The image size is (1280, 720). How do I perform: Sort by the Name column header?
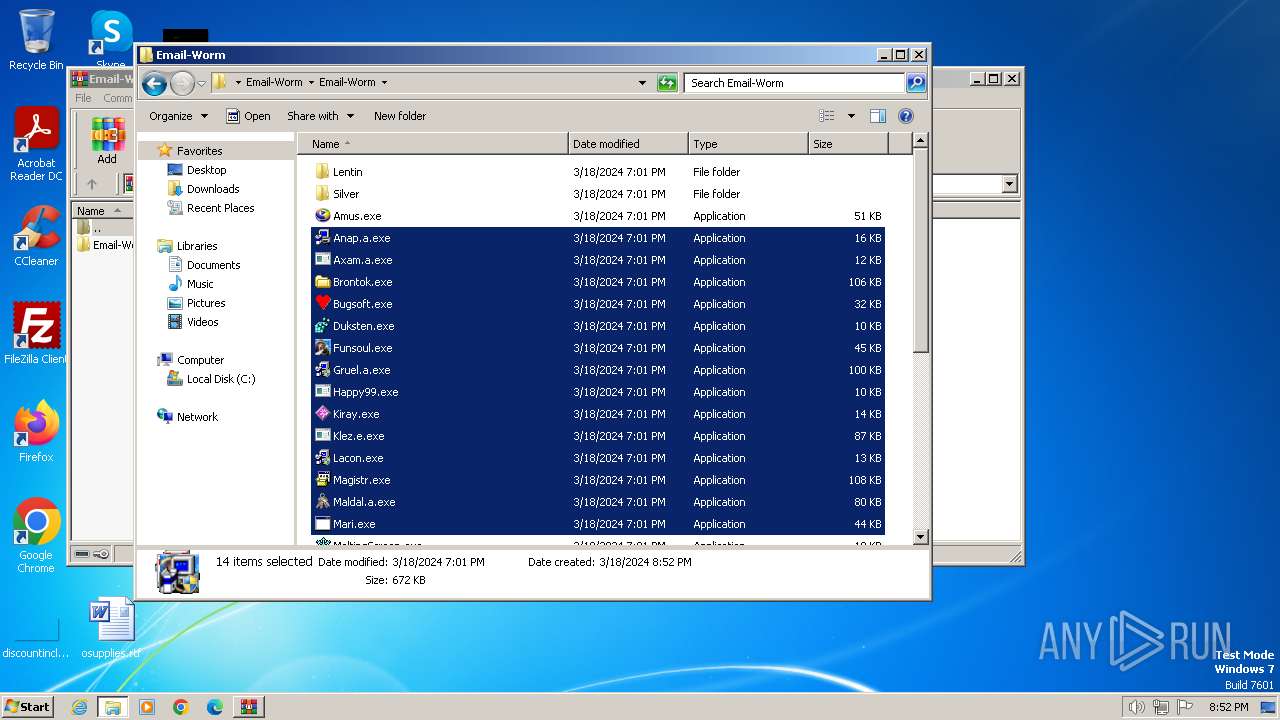click(433, 144)
